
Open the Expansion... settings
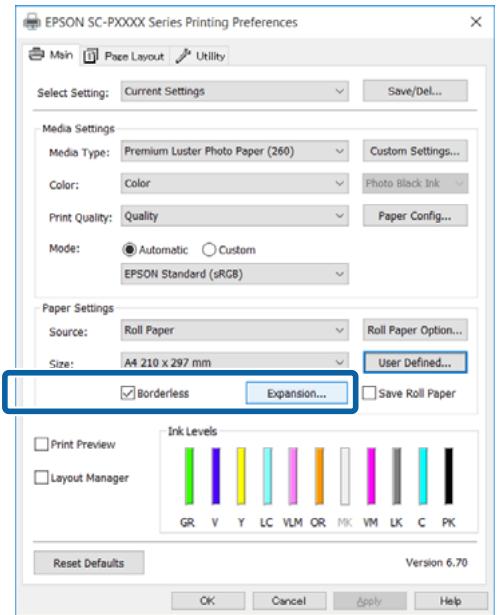(296, 393)
